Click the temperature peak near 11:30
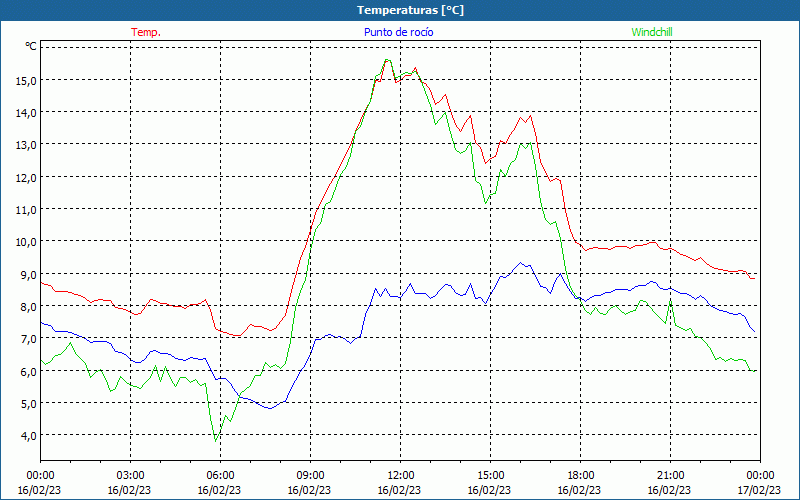This screenshot has height=500, width=800. 387,60
